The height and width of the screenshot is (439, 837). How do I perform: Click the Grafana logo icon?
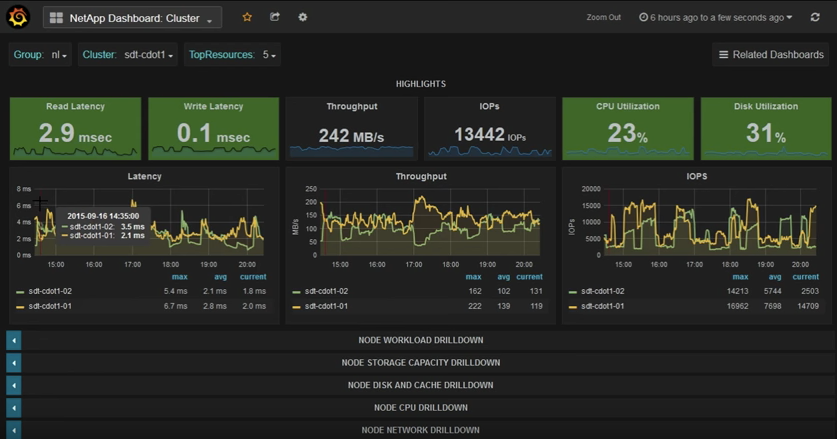(x=18, y=17)
